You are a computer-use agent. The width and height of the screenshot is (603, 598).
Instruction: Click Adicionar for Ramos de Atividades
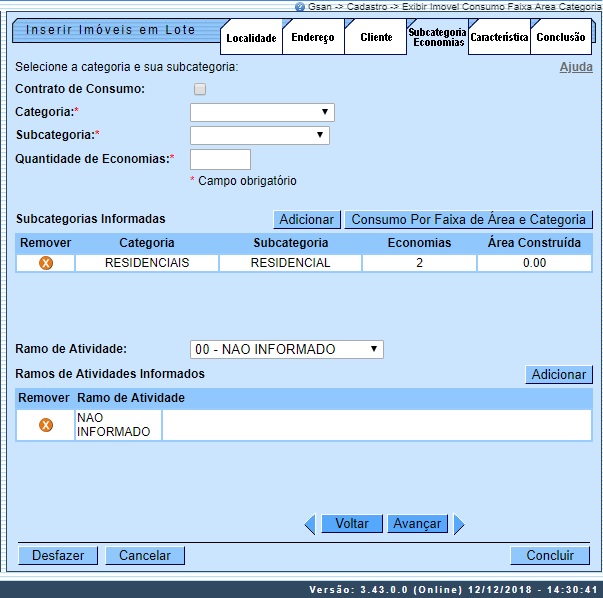click(559, 374)
